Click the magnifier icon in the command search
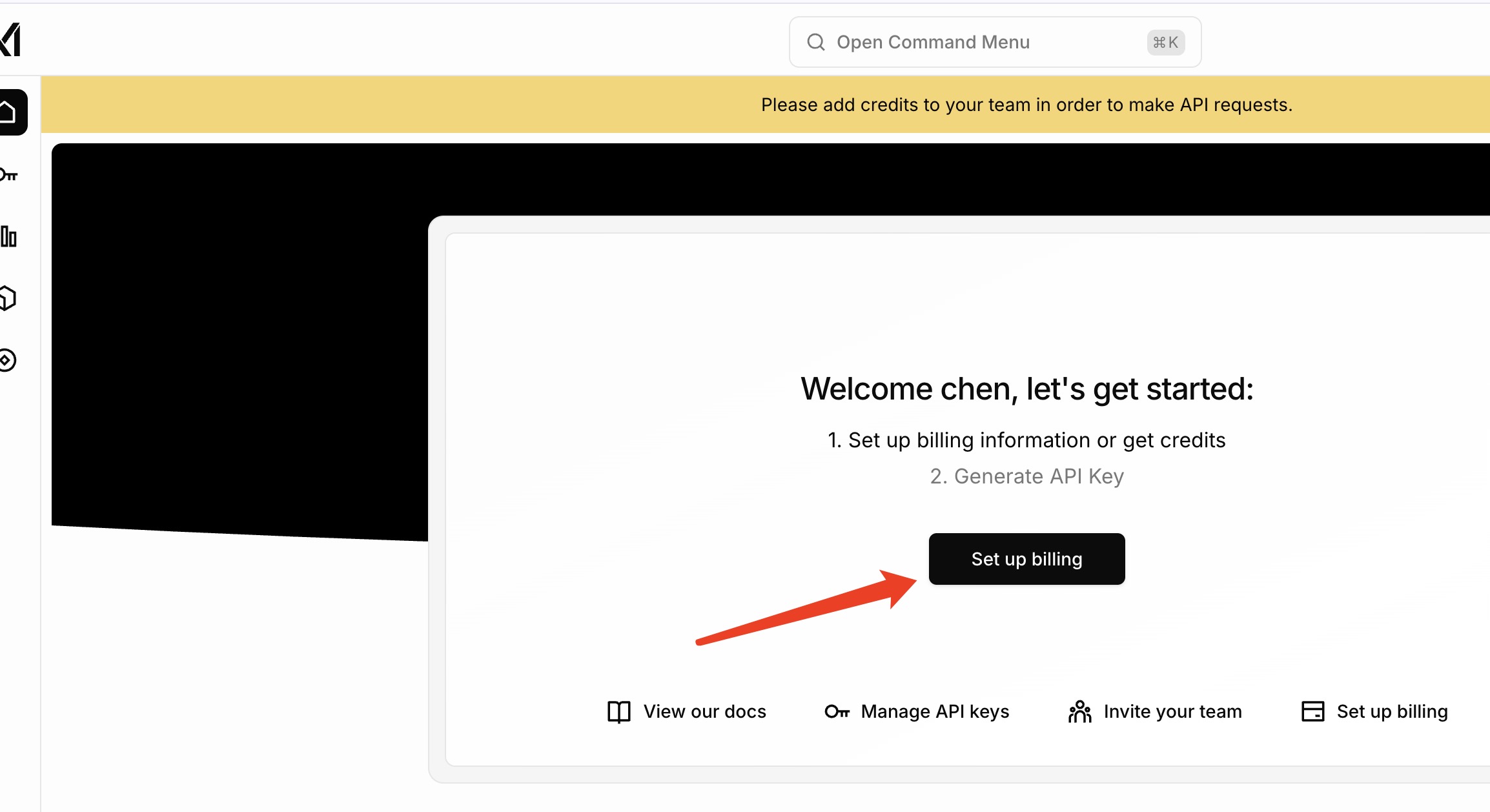1490x812 pixels. pyautogui.click(x=816, y=42)
